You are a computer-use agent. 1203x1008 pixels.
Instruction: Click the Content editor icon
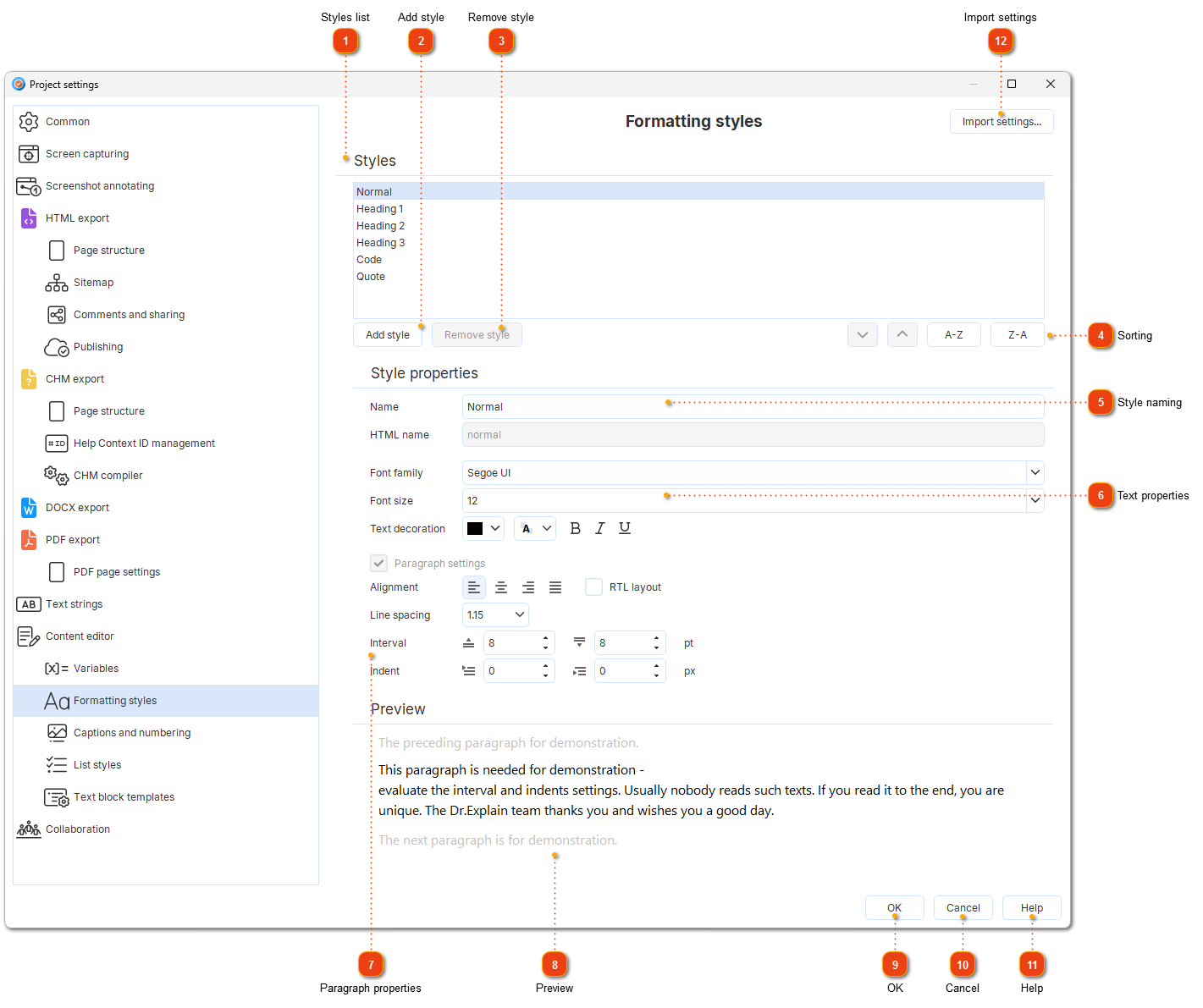[x=29, y=636]
